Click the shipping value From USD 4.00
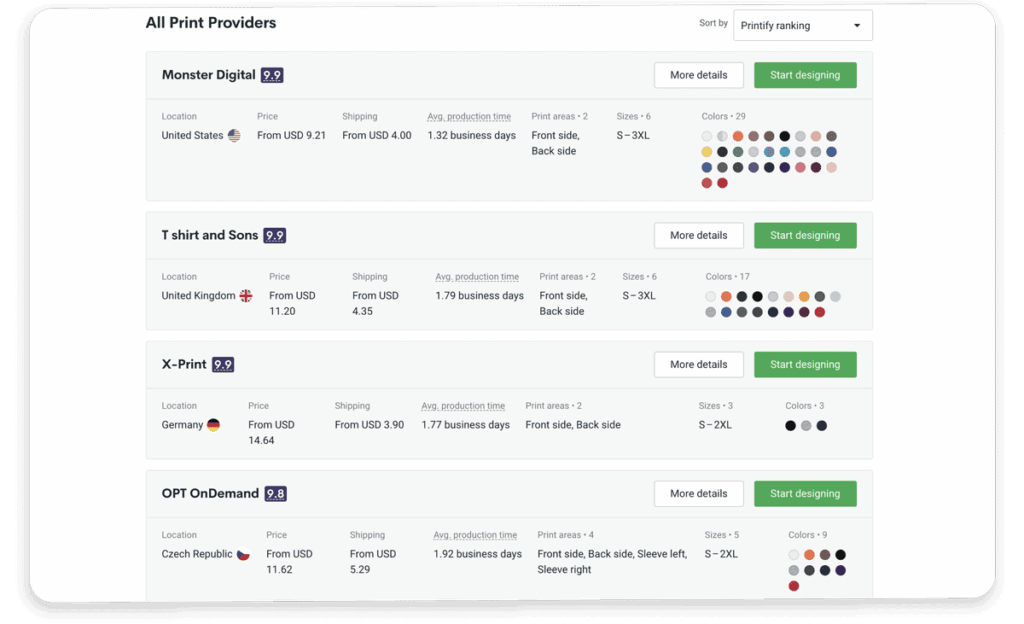Screen dimensions: 1024x624 (377, 136)
